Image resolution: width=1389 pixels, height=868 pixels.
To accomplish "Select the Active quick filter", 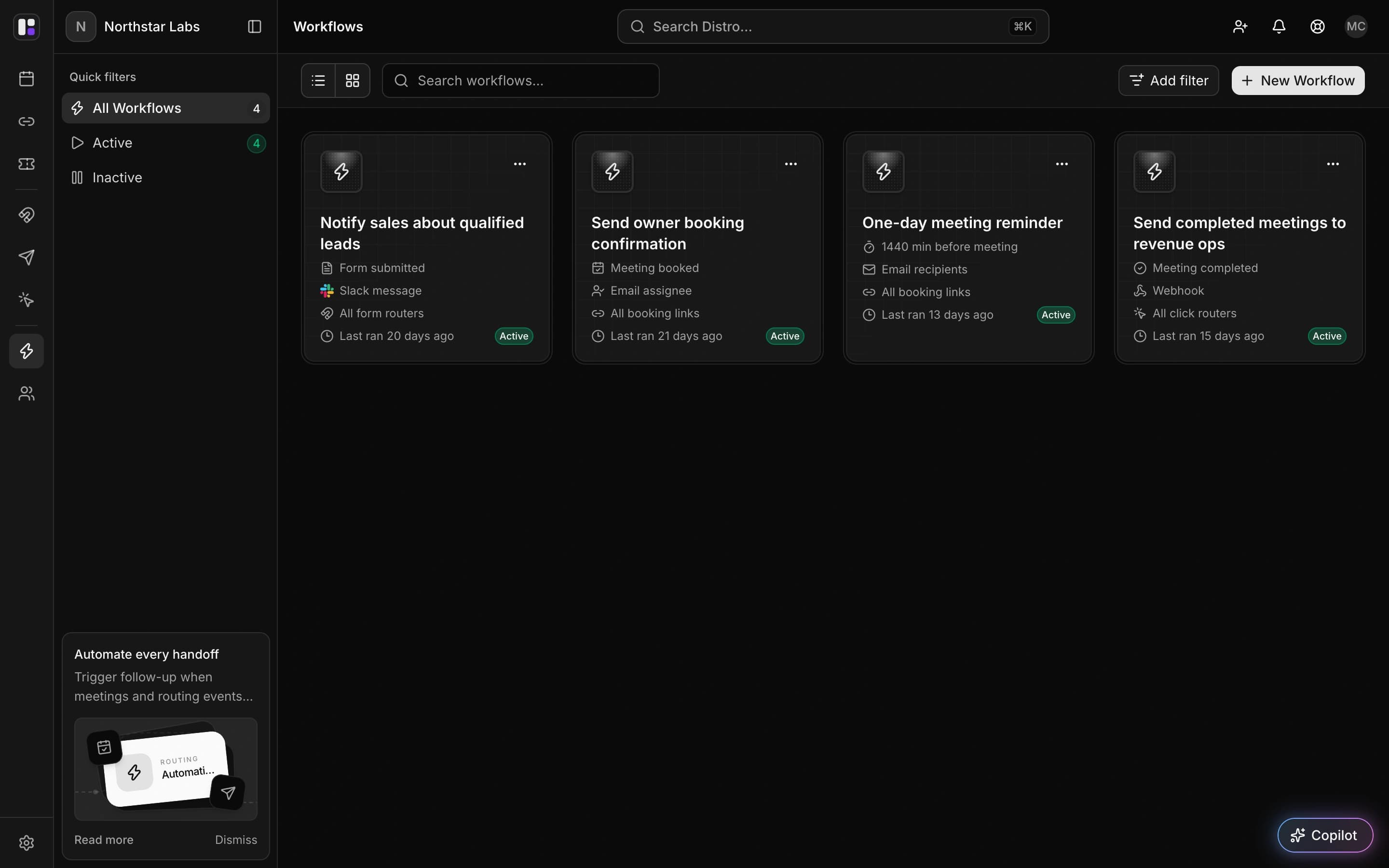I will click(165, 143).
